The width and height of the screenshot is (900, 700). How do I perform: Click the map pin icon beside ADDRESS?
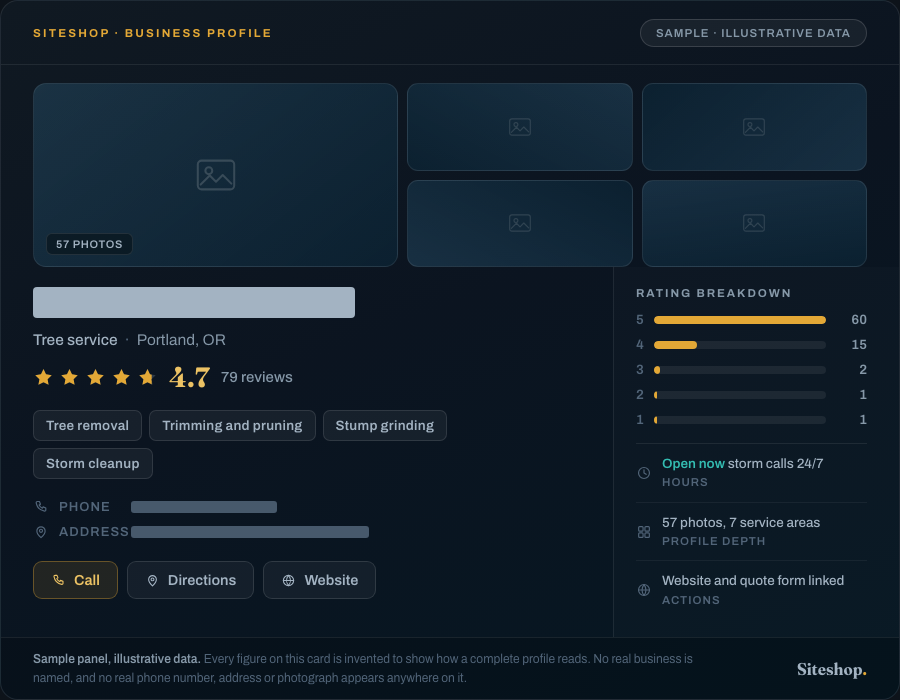click(x=41, y=532)
